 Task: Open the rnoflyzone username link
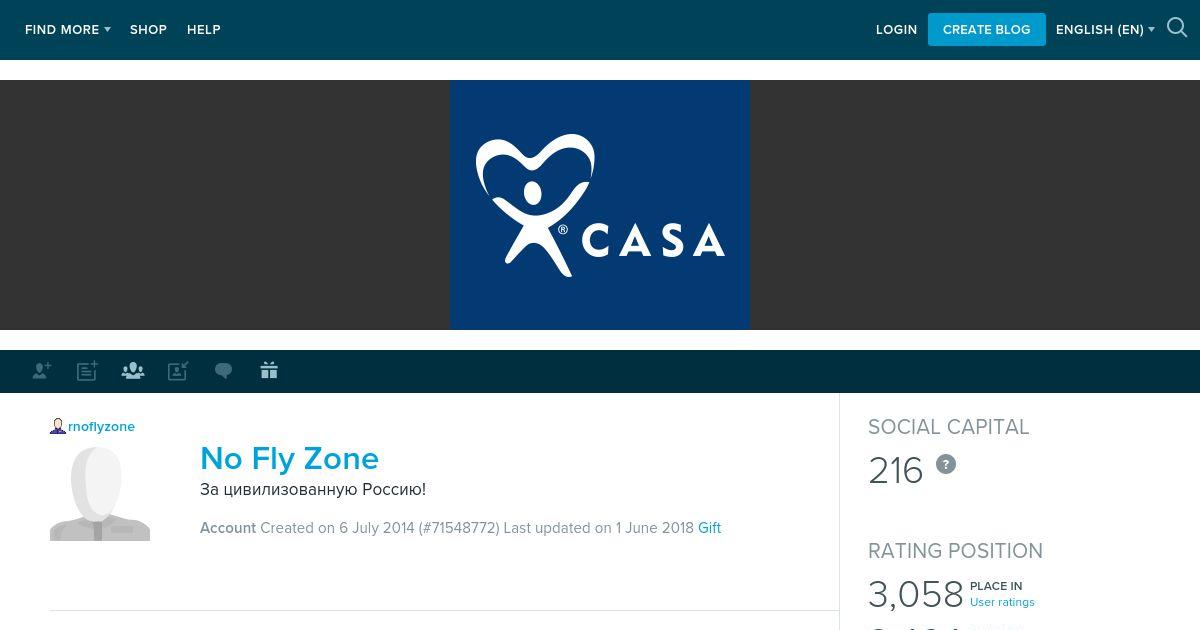(101, 427)
